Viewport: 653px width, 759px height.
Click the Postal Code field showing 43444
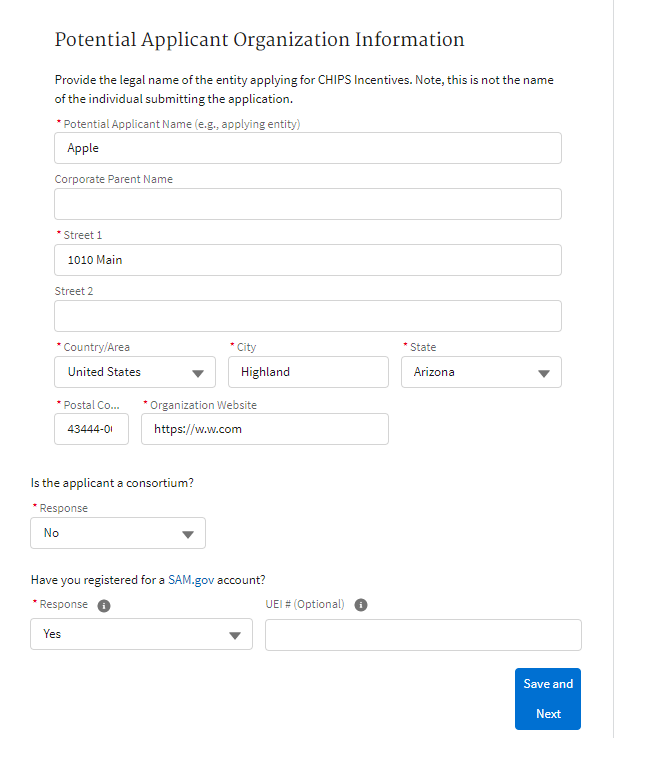91,429
